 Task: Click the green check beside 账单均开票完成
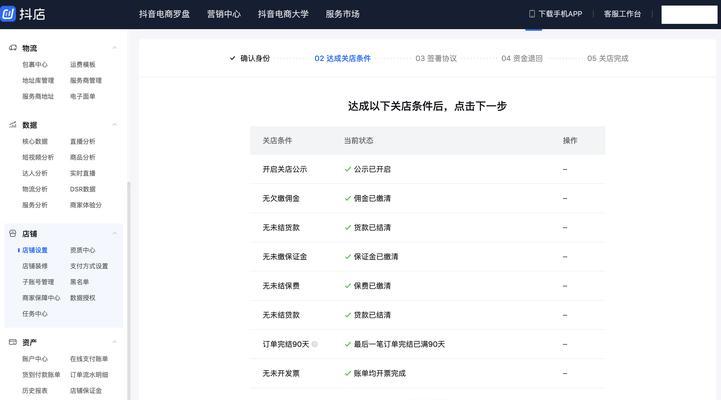coord(348,373)
